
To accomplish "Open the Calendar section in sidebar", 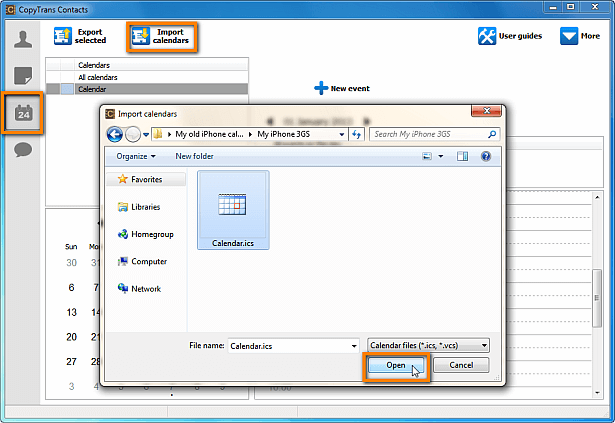I will [23, 113].
